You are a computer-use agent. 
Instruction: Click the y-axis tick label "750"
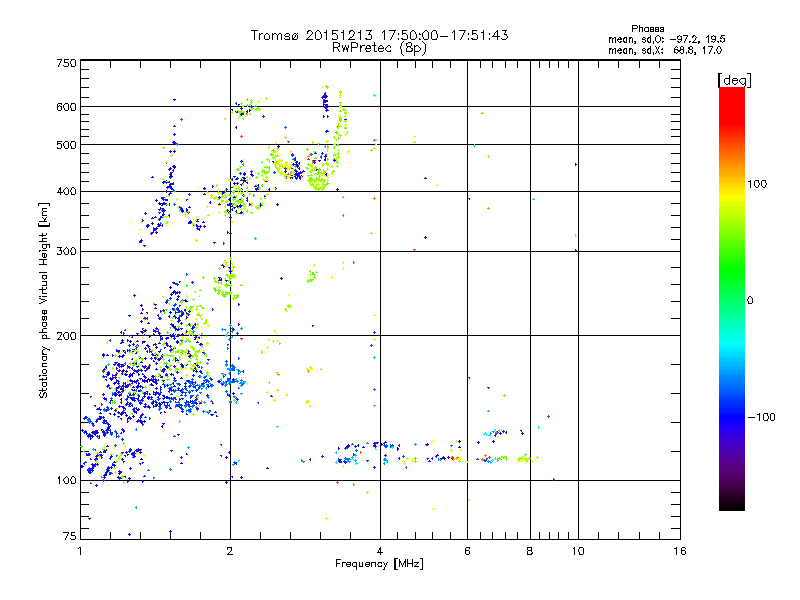click(x=66, y=63)
